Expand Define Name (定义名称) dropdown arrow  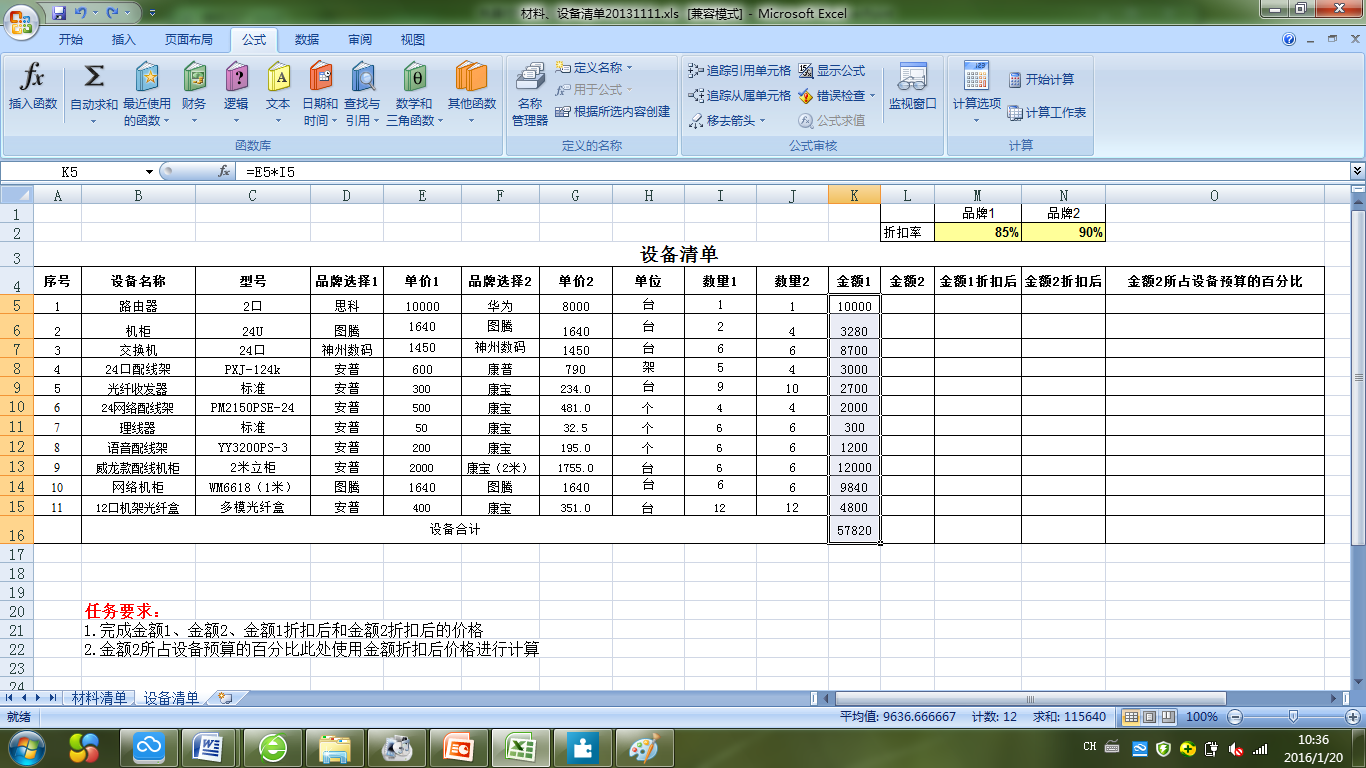[629, 67]
